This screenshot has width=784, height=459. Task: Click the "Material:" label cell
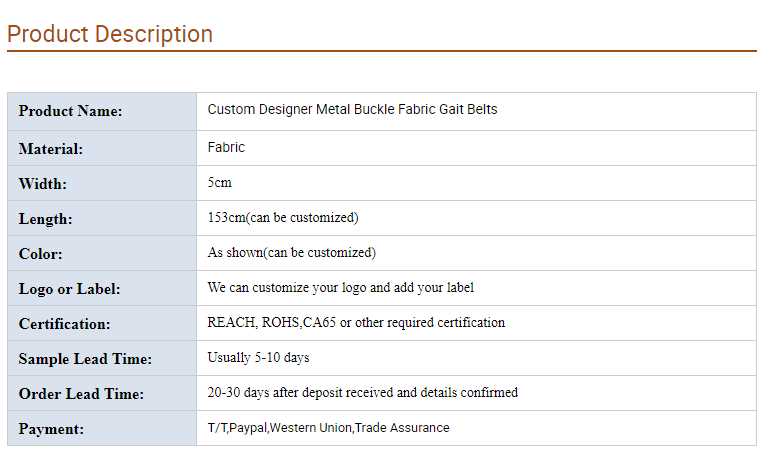[x=51, y=149]
